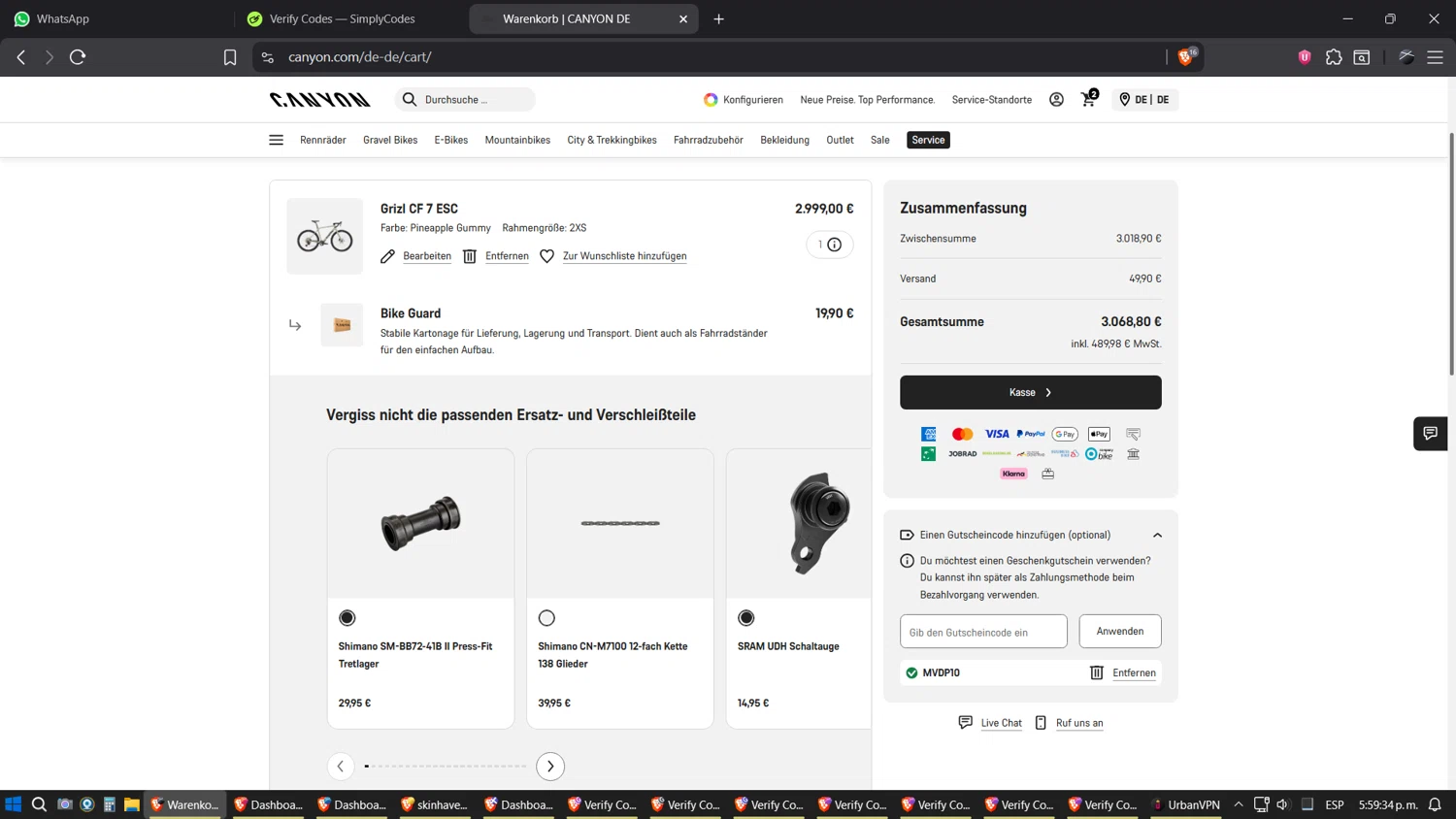
Task: Open the Sale menu
Action: 880,140
